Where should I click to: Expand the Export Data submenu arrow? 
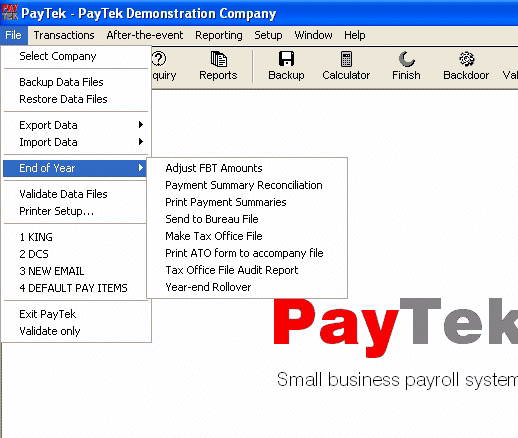141,125
